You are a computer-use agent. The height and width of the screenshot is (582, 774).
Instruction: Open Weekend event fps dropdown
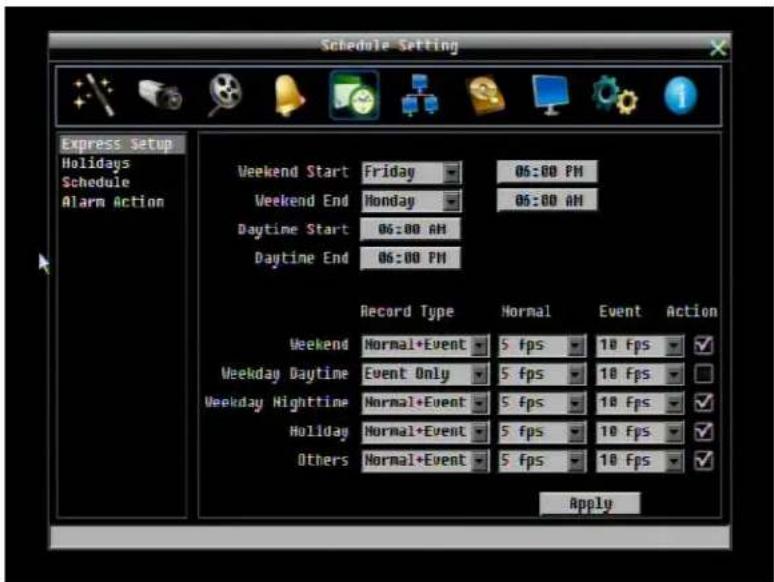click(640, 345)
